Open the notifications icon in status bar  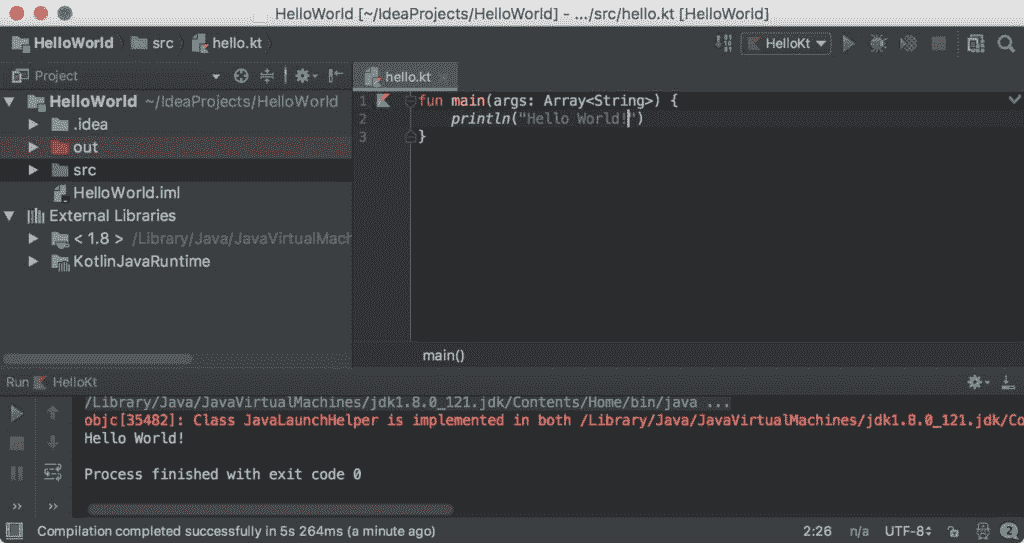1009,531
